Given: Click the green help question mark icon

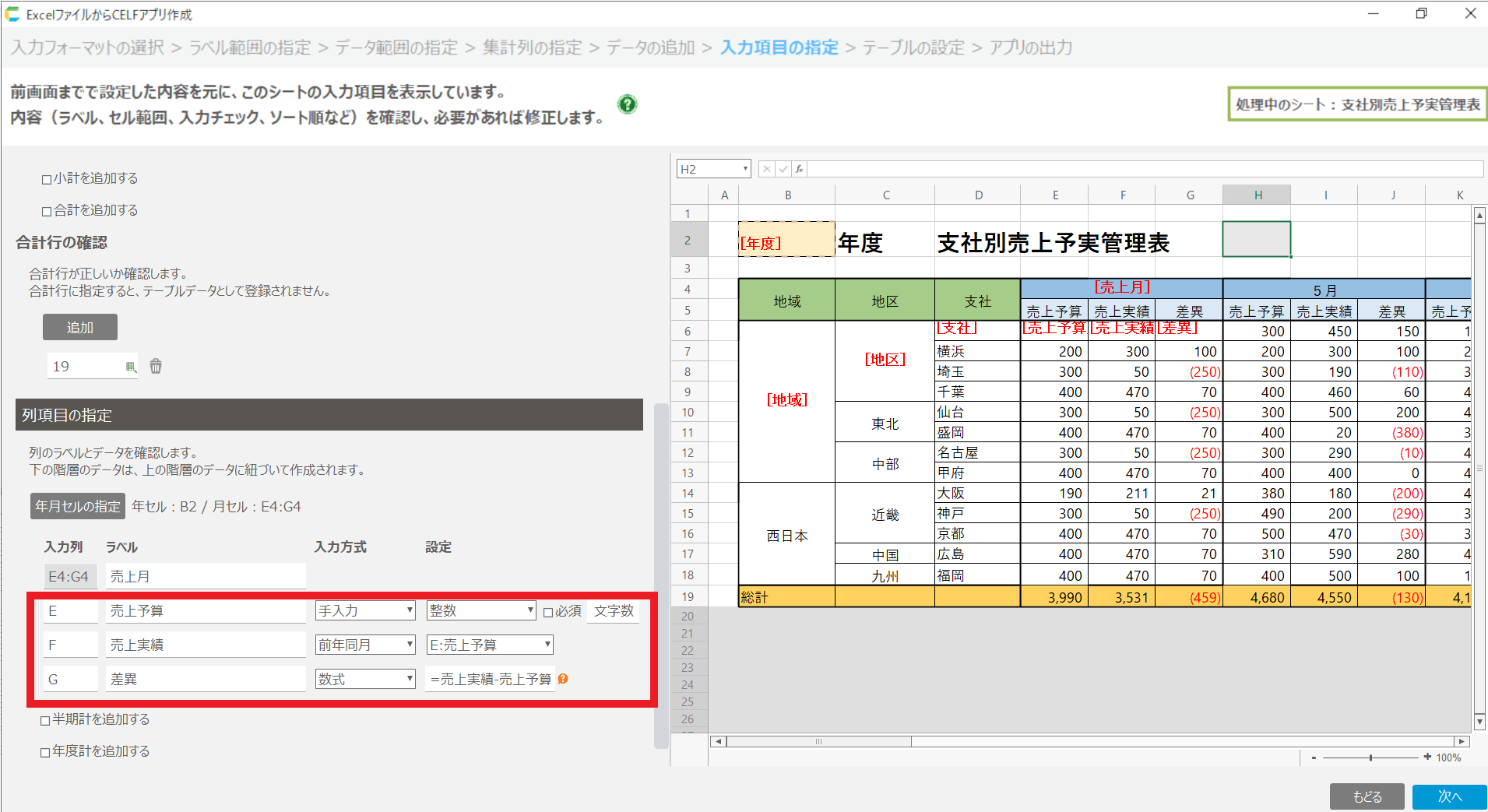Looking at the screenshot, I should [x=627, y=104].
